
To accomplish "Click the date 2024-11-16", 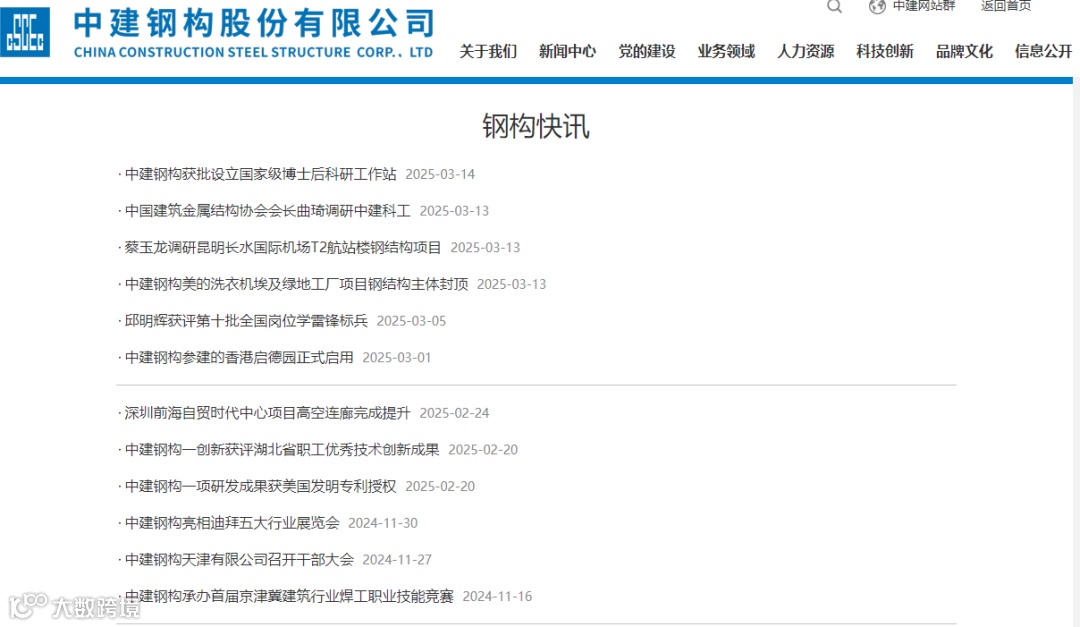I will point(497,596).
